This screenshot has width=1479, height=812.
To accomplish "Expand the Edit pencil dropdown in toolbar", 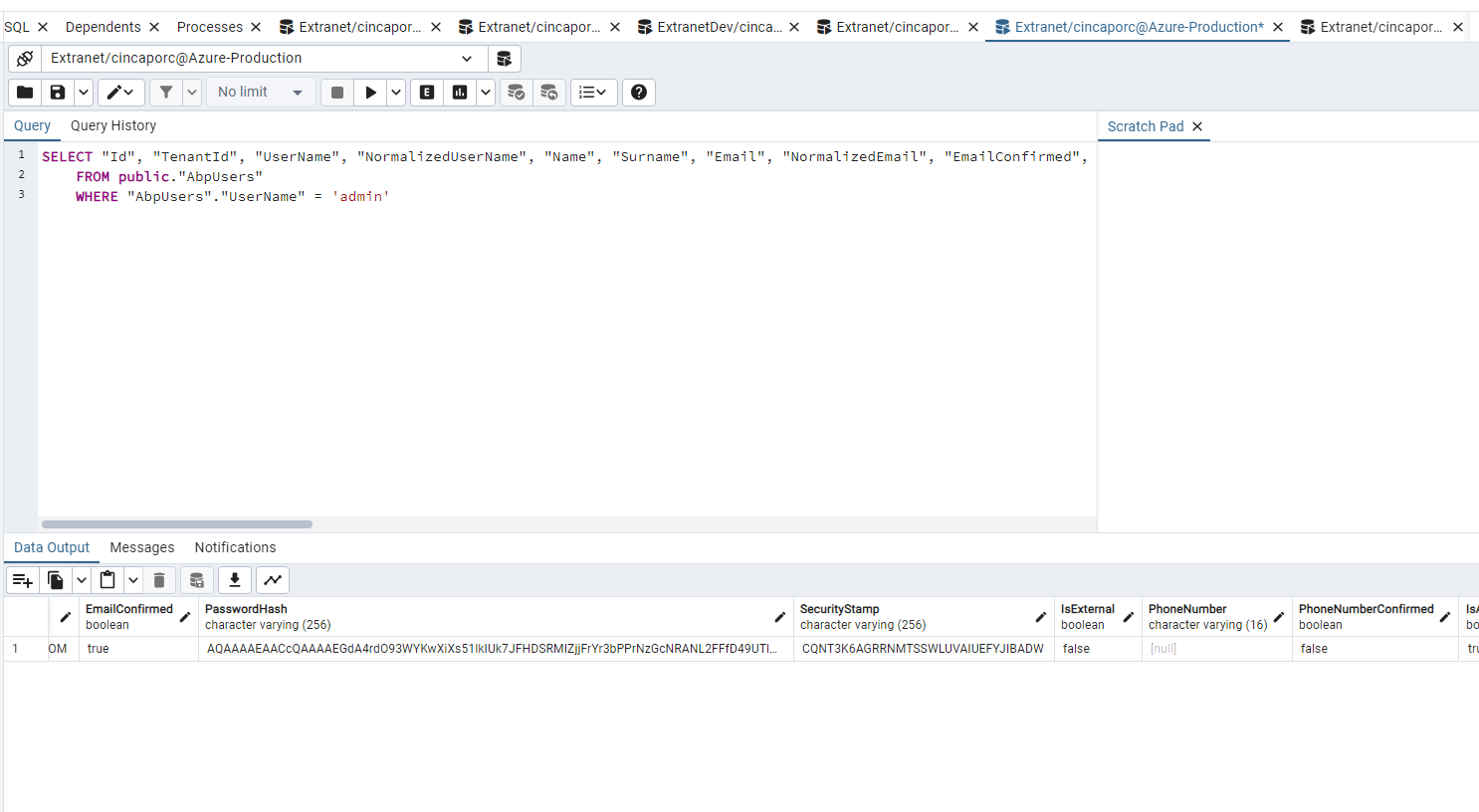I will click(121, 93).
